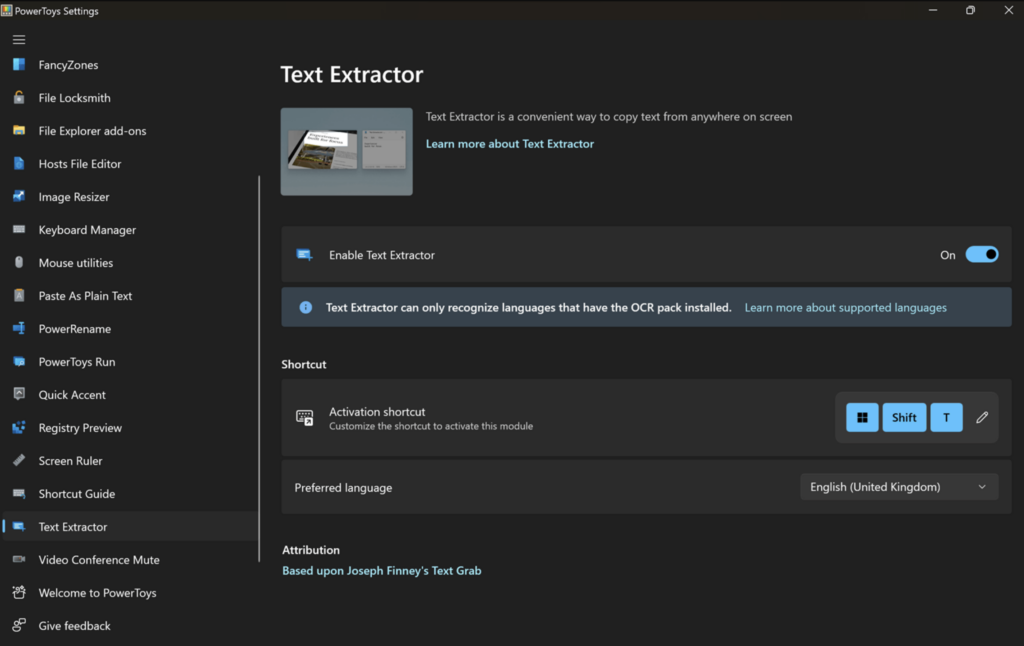Screen dimensions: 1024x646
Task: Click the Shortcut Guide icon
Action: (x=19, y=493)
